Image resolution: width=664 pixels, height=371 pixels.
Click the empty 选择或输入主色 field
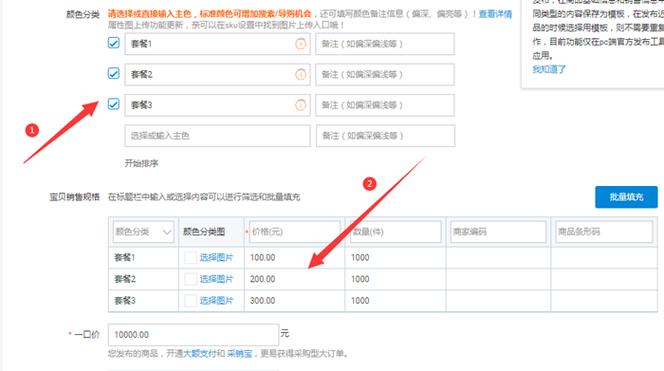(217, 136)
